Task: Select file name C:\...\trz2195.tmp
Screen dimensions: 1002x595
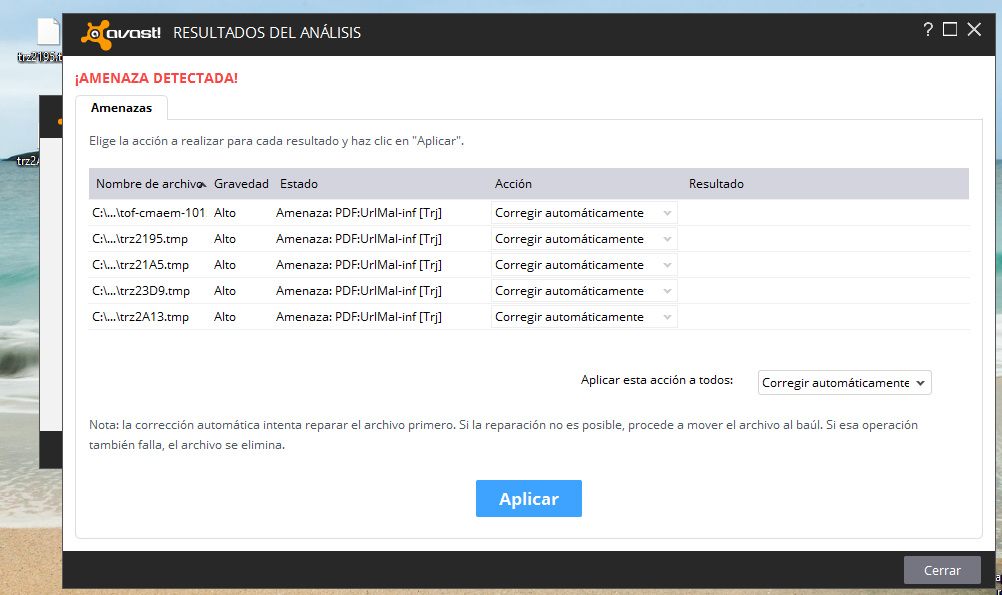Action: pos(140,239)
